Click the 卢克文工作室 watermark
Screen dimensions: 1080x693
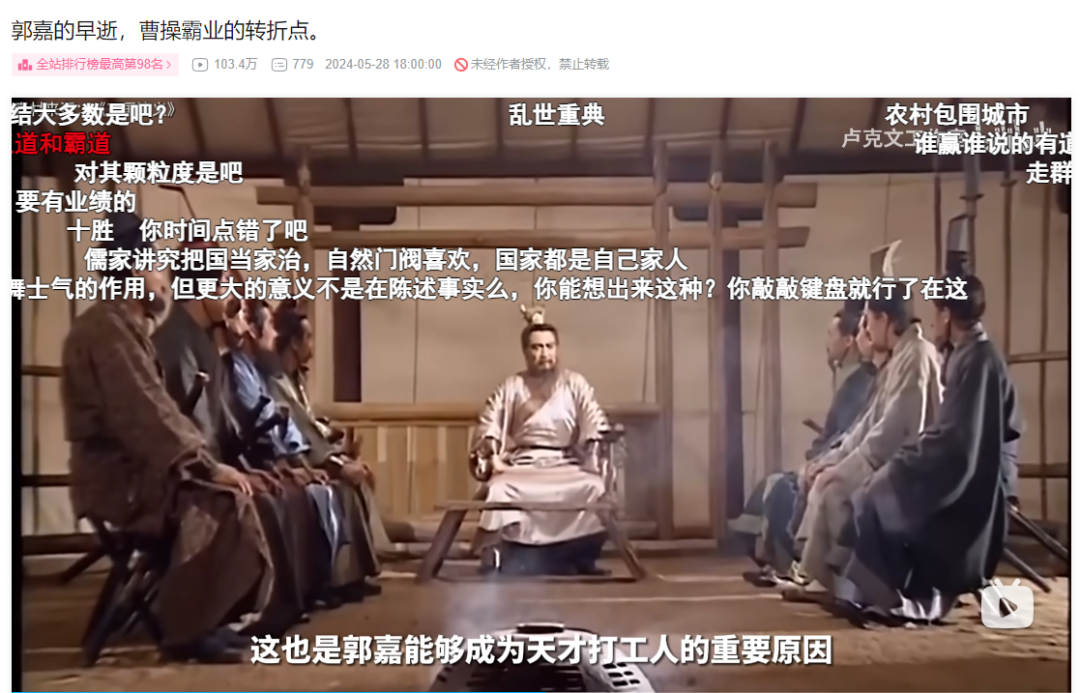pos(876,139)
